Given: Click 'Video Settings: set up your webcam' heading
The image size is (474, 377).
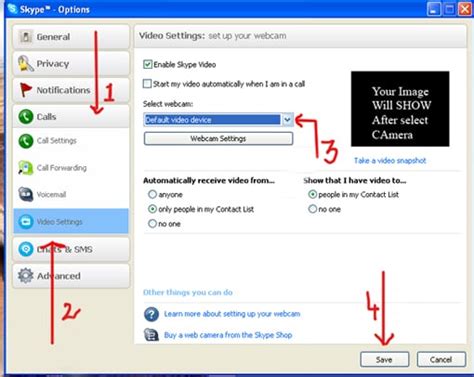Looking at the screenshot, I should click(x=213, y=36).
